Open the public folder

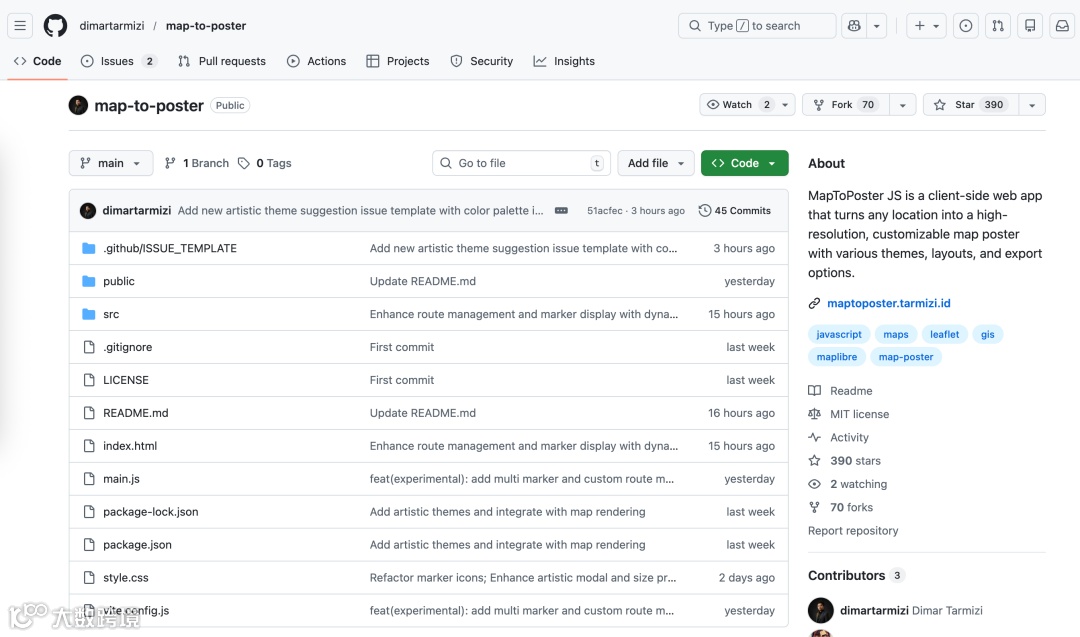pos(118,281)
